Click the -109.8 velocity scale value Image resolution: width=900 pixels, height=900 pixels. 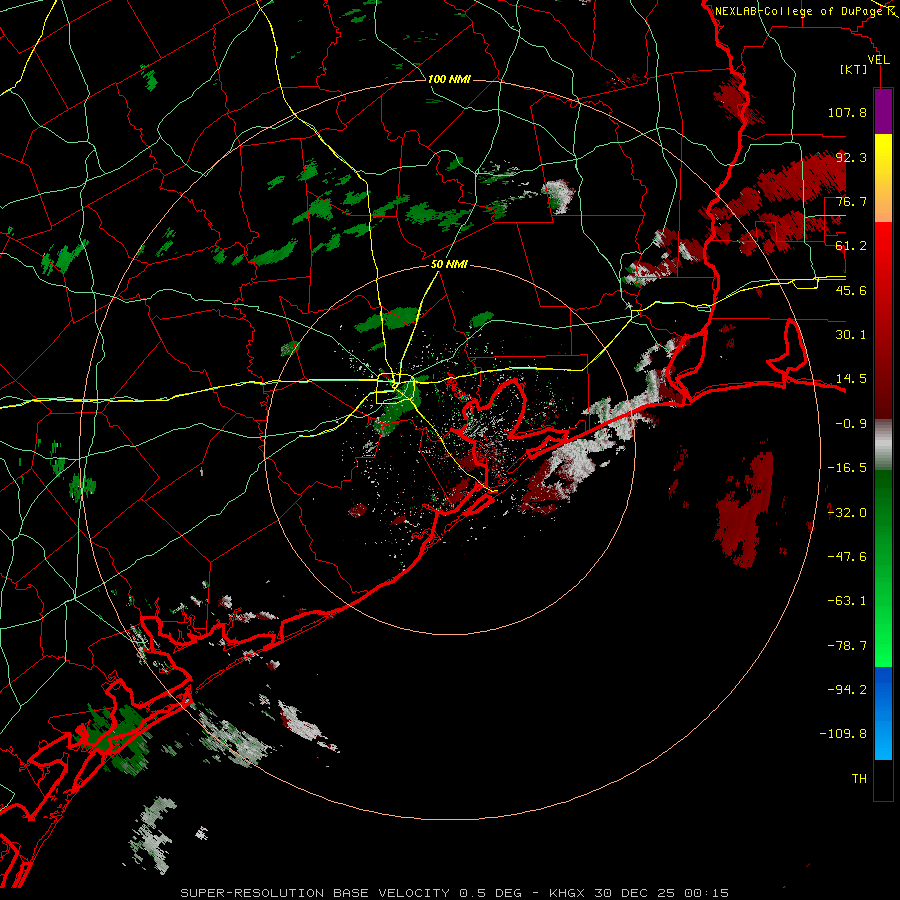tap(843, 734)
